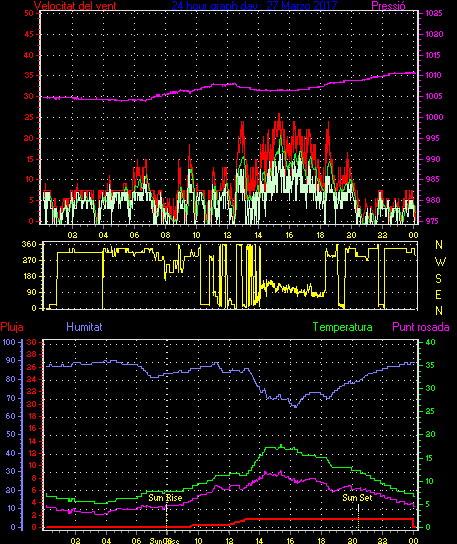The height and width of the screenshot is (544, 457).
Task: Click the 25 wind speed axis value
Action: tap(29, 117)
